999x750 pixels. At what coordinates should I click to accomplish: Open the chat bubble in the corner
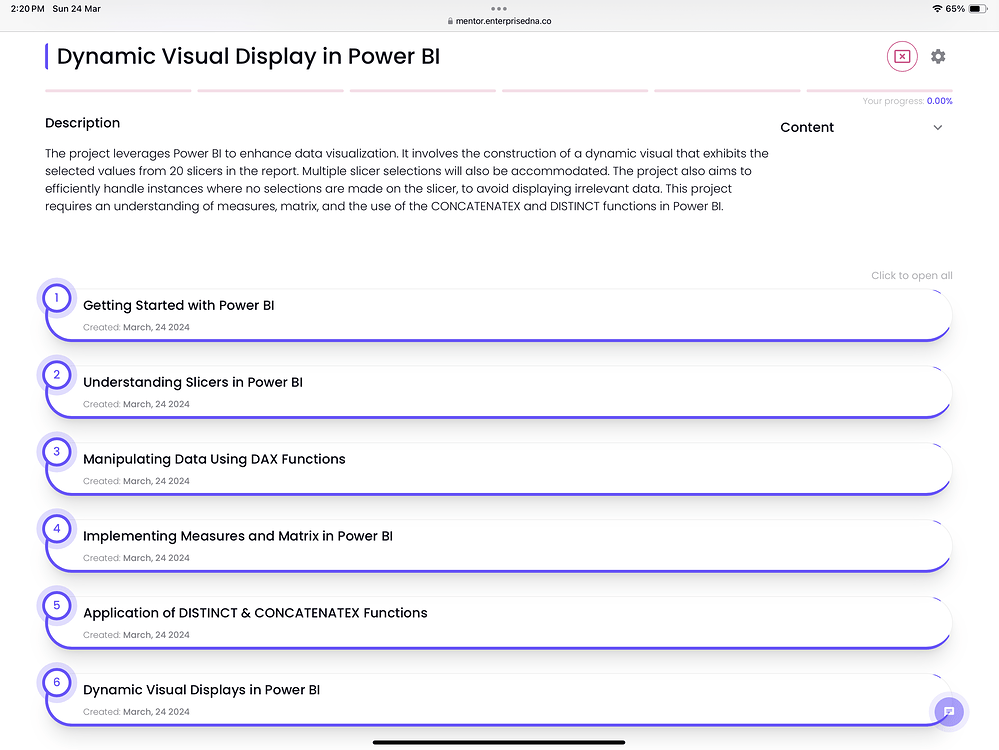(x=948, y=711)
